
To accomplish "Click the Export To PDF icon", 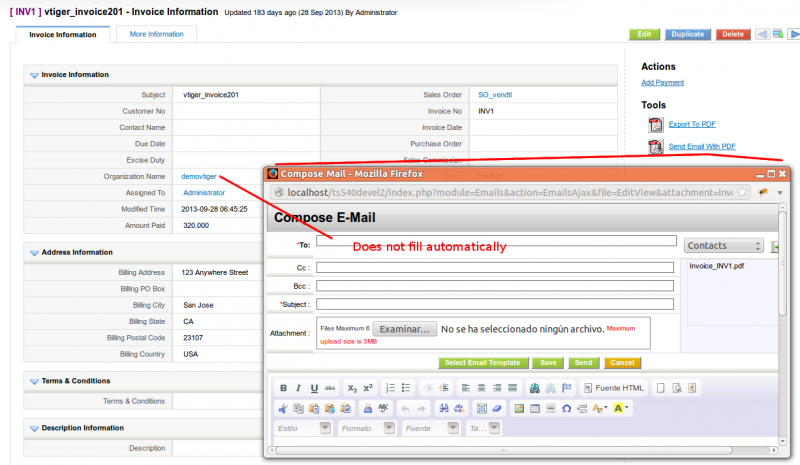I will [x=655, y=124].
